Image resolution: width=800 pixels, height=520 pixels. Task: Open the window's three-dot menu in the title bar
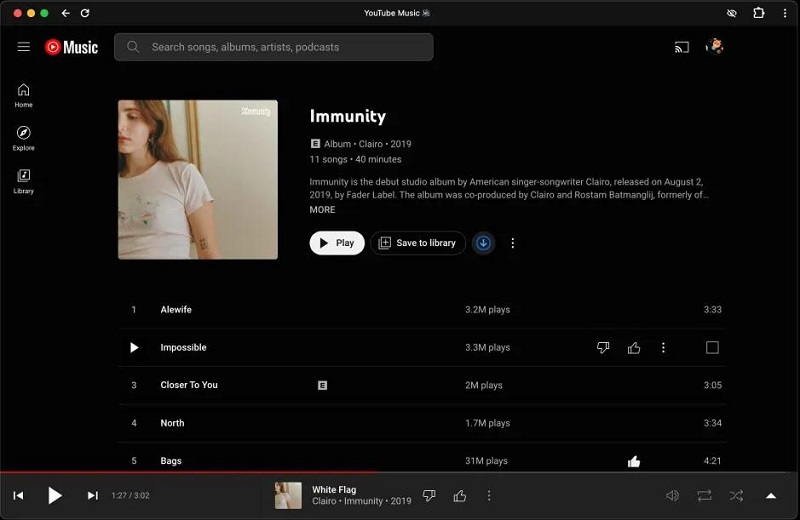pyautogui.click(x=785, y=13)
